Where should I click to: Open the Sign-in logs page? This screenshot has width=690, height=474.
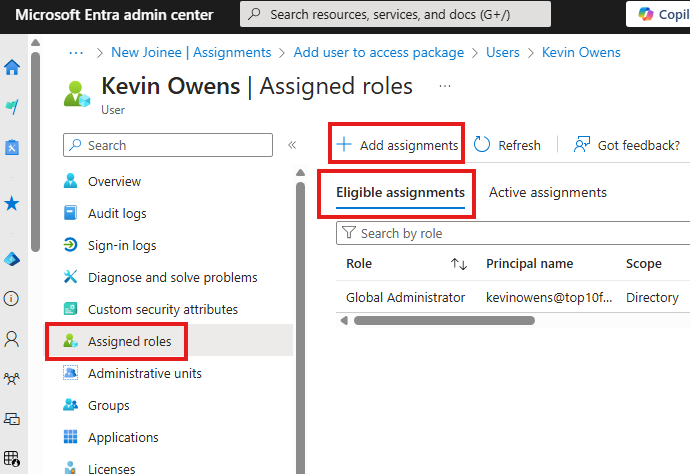tap(121, 245)
